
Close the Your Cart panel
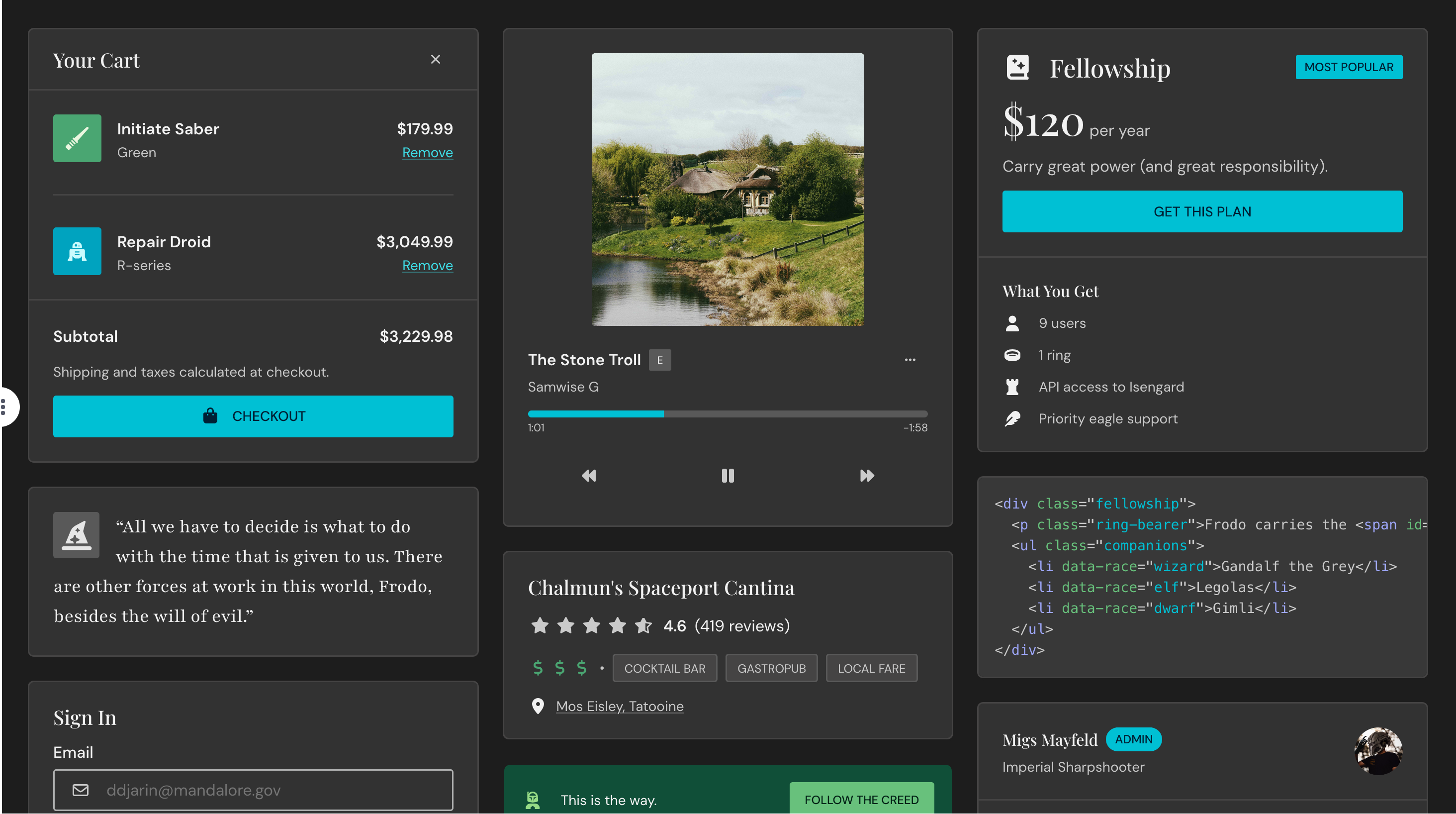coord(435,59)
